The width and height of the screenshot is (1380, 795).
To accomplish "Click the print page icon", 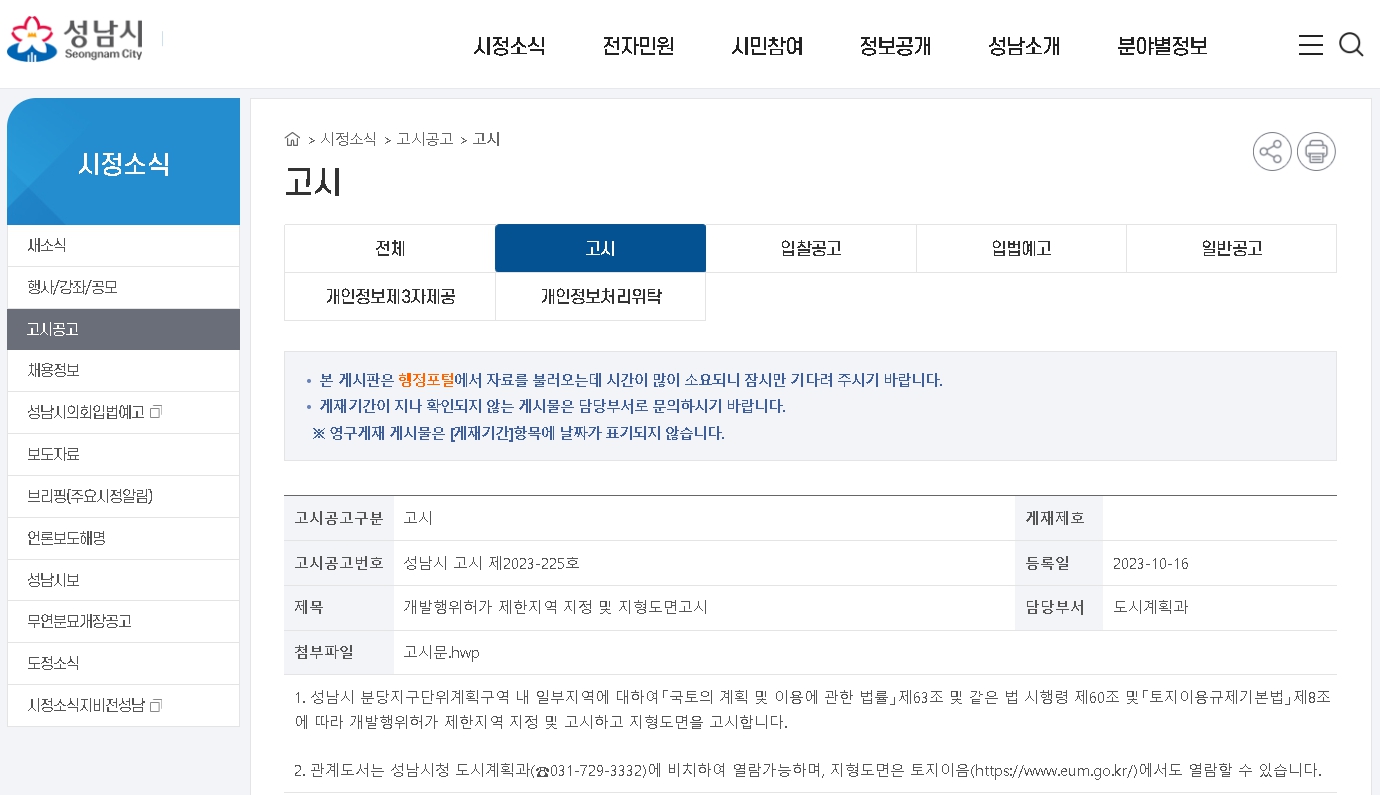I will 1316,152.
